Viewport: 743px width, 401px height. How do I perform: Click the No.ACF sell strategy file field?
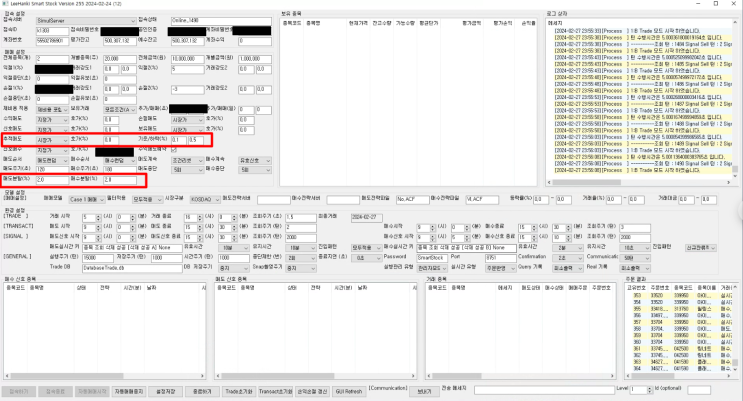pos(412,200)
